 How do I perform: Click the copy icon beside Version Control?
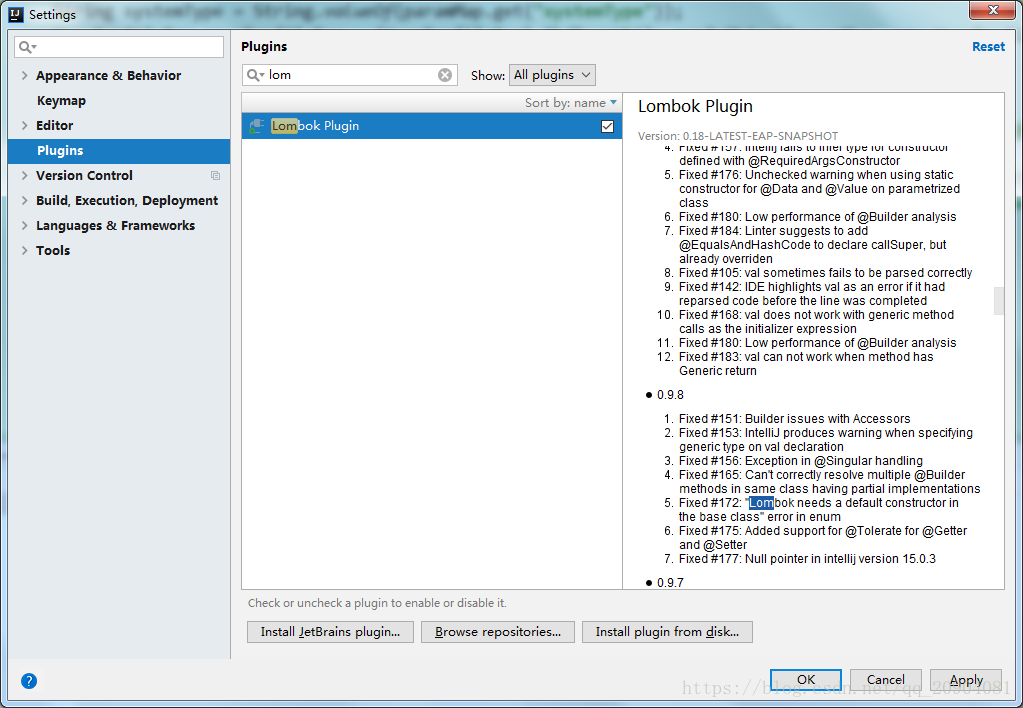coord(215,176)
